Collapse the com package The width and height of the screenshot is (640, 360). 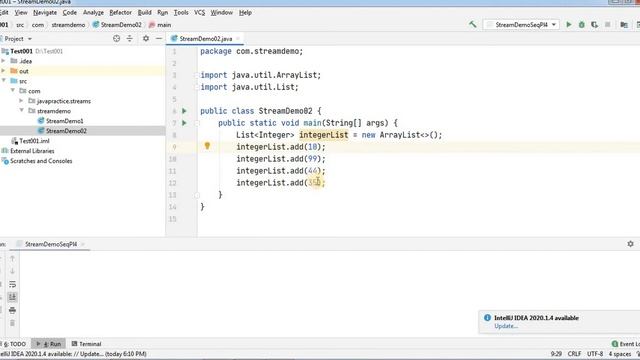point(13,91)
